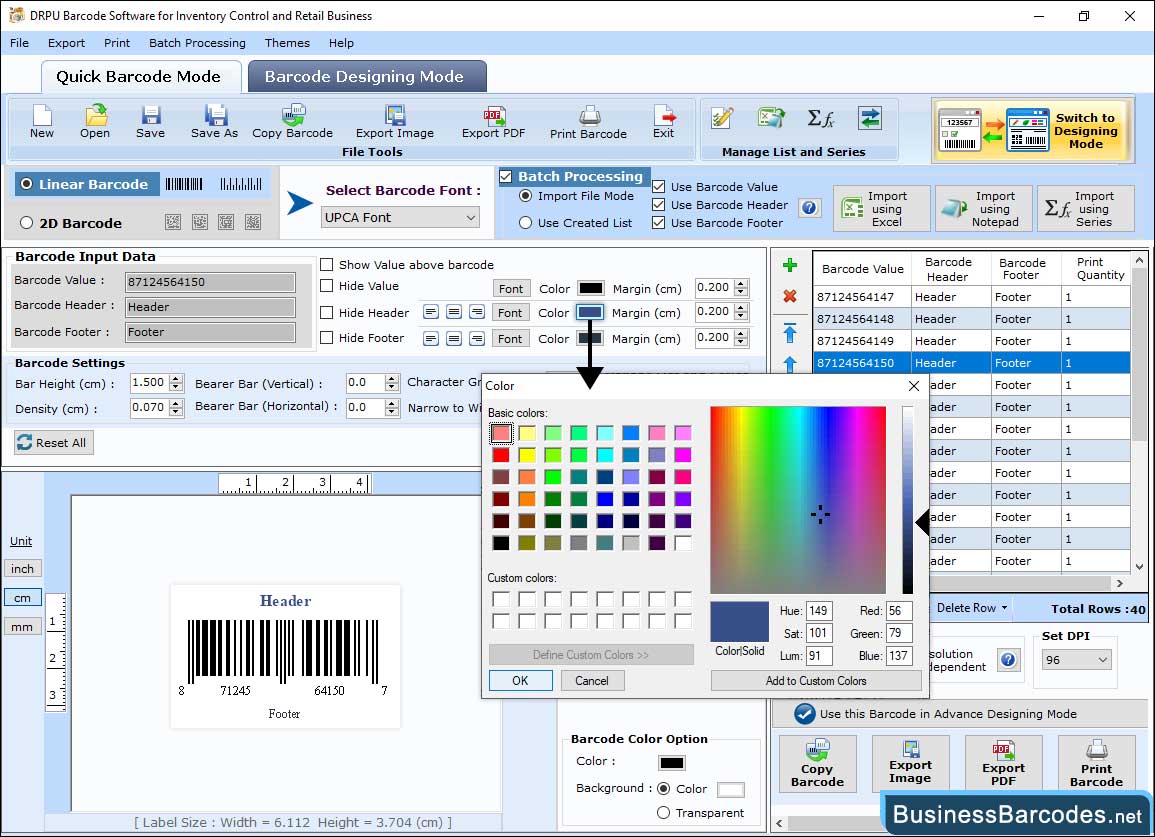Image resolution: width=1155 pixels, height=837 pixels.
Task: Click the Import using Excel button
Action: (x=882, y=209)
